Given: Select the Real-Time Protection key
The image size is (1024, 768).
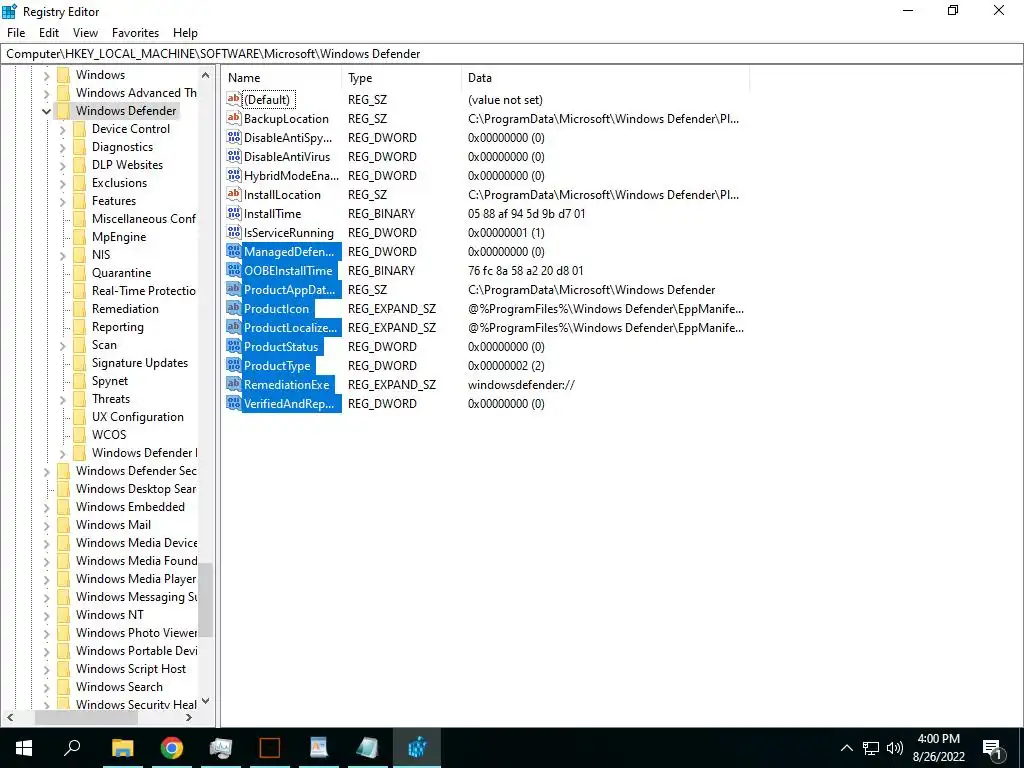Looking at the screenshot, I should click(x=144, y=291).
